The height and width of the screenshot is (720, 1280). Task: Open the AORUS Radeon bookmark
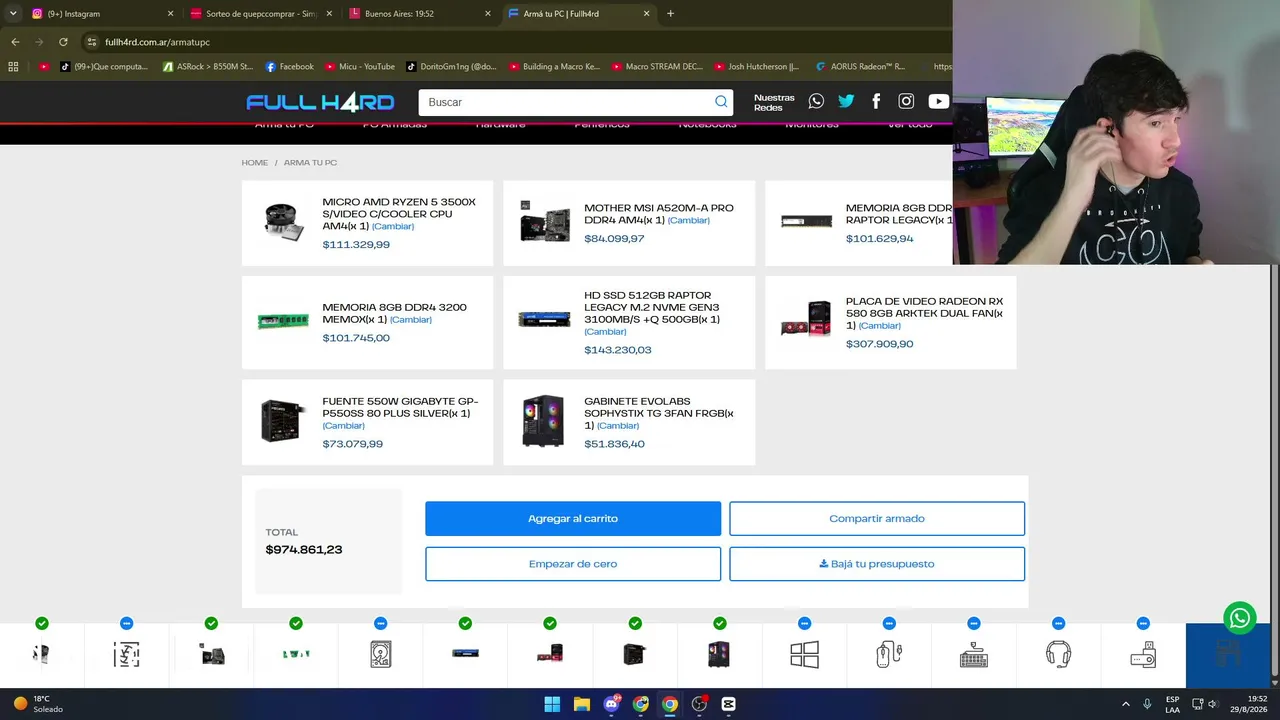[861, 67]
